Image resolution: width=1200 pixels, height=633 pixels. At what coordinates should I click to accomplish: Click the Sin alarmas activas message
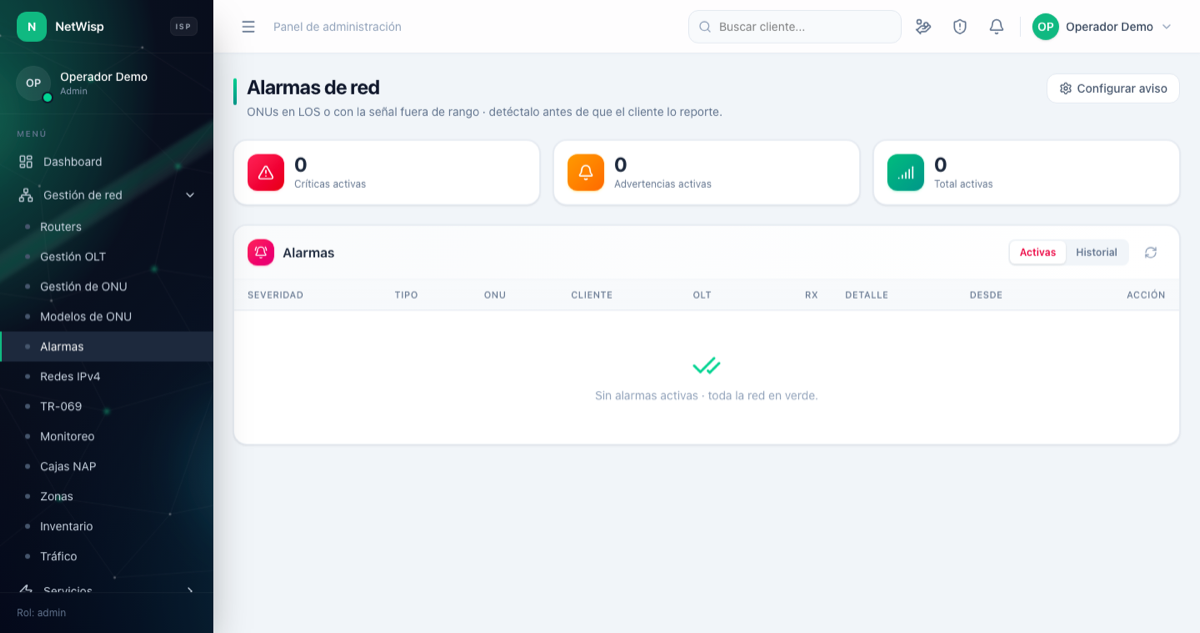[706, 396]
